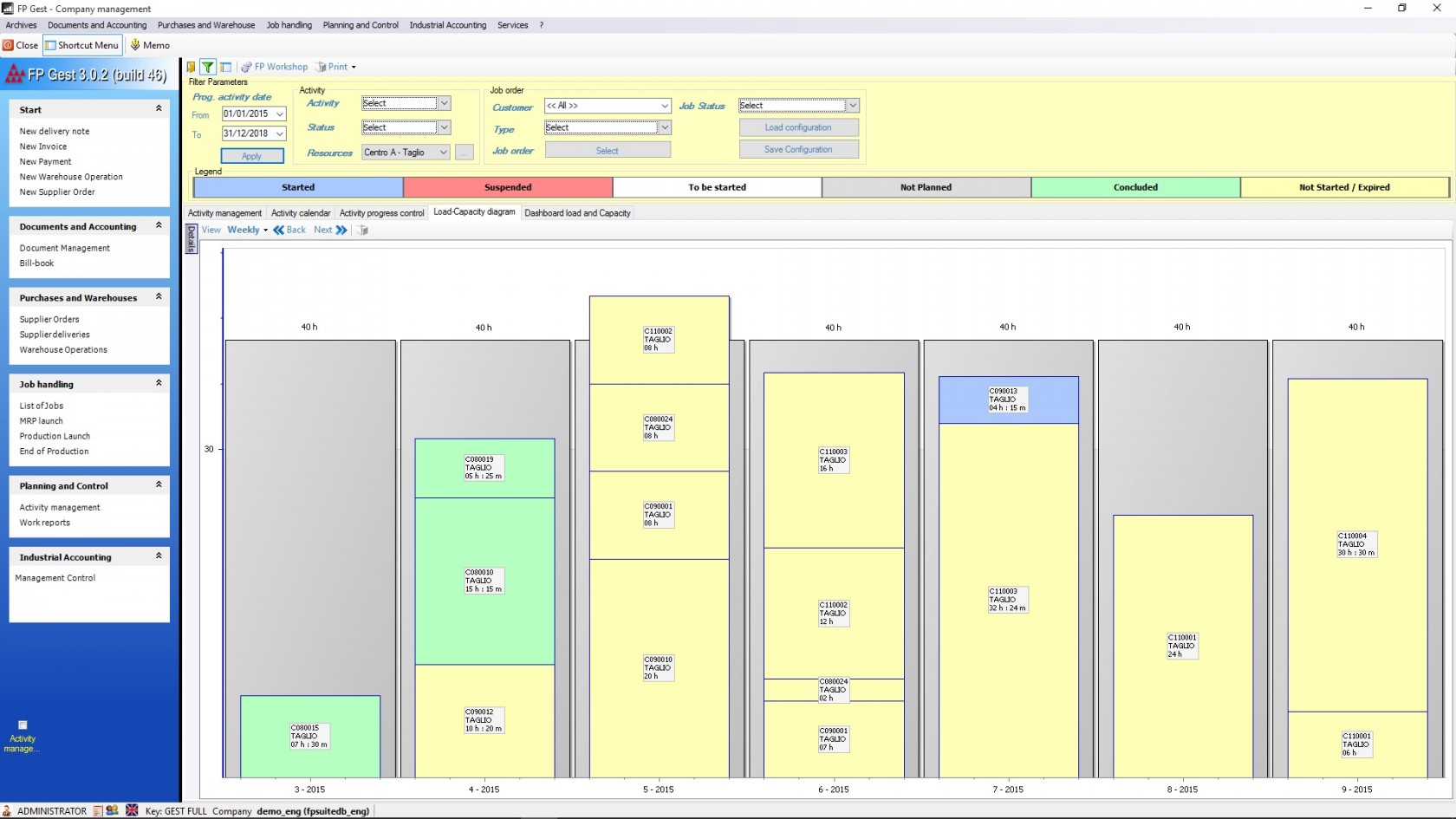
Task: Open the Customer All dropdown
Action: (x=665, y=106)
